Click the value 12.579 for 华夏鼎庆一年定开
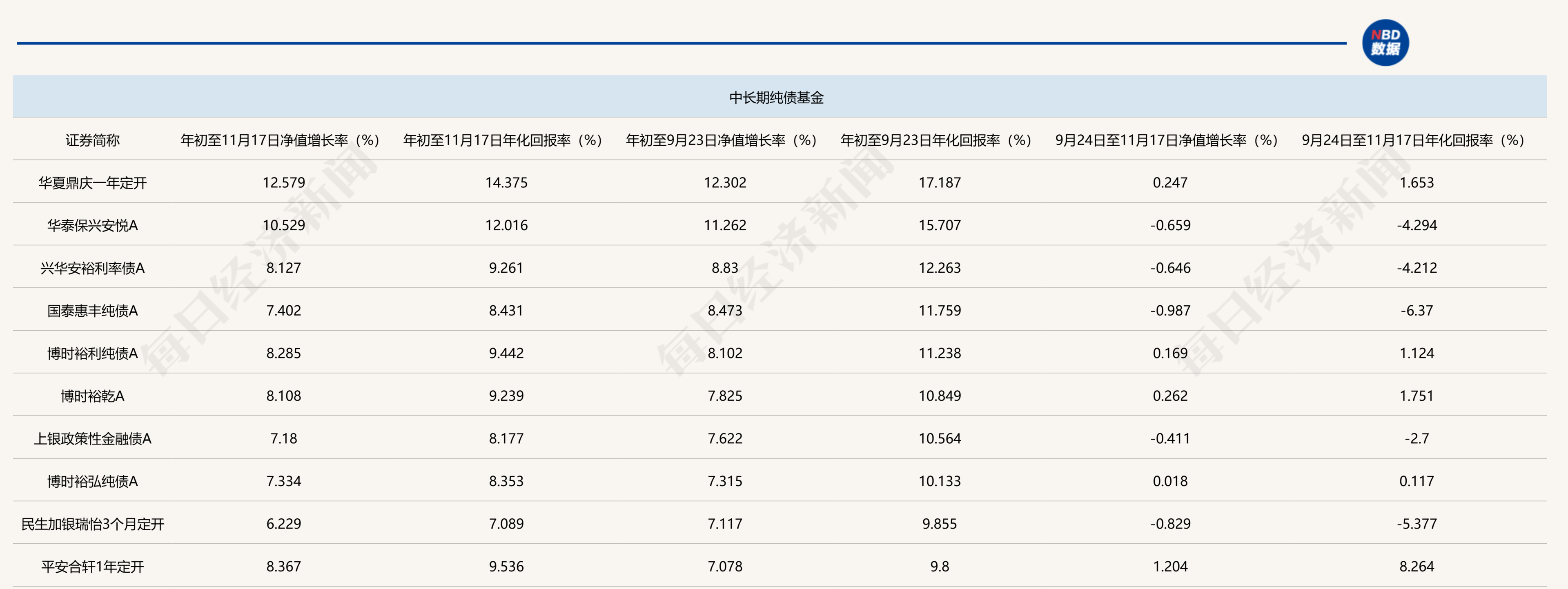Image resolution: width=1568 pixels, height=589 pixels. coord(284,182)
